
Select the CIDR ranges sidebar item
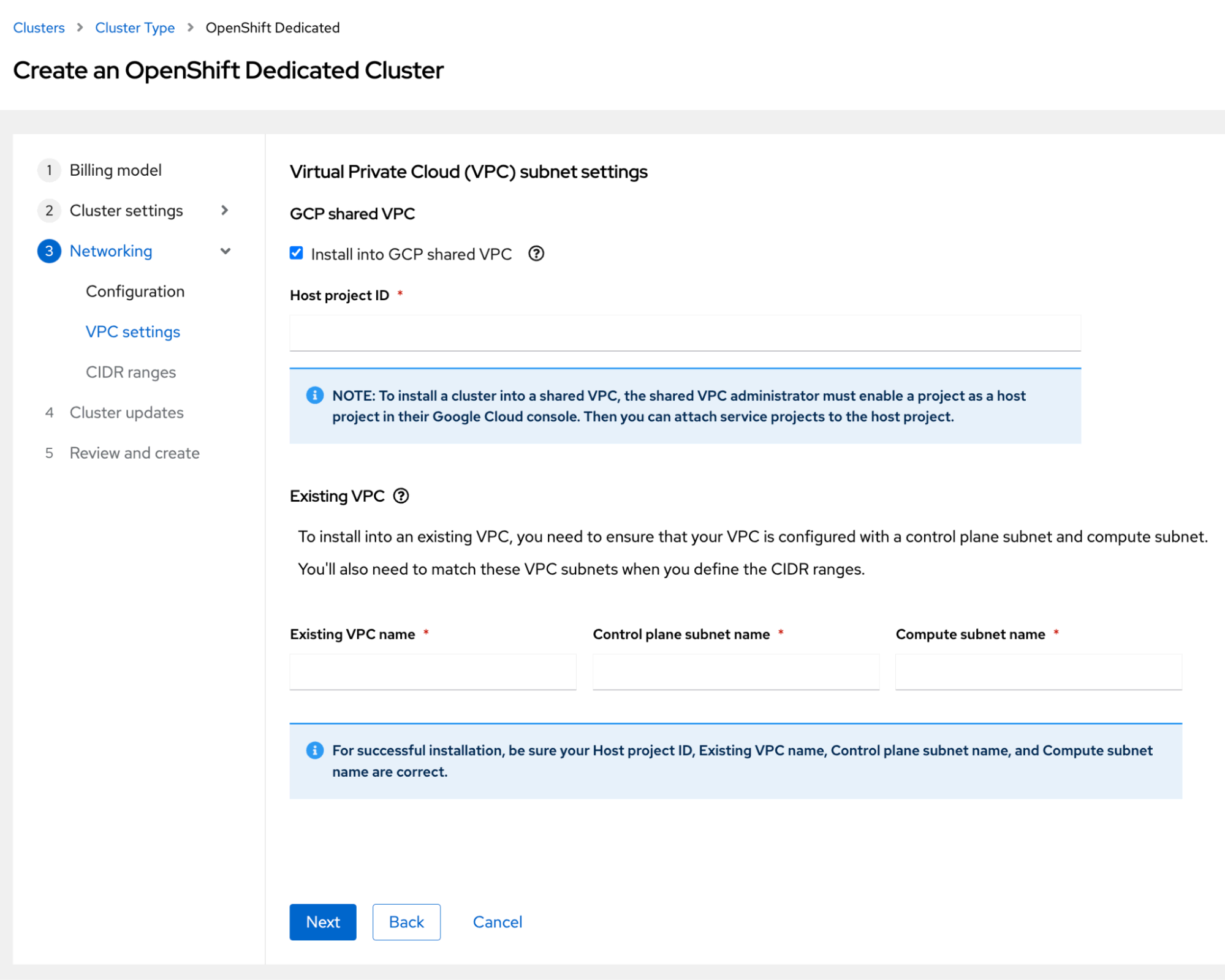coord(131,372)
